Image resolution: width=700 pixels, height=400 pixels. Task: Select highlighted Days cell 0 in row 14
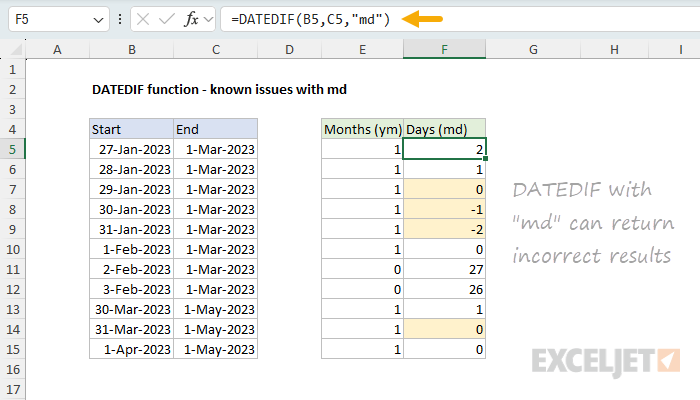click(x=444, y=329)
